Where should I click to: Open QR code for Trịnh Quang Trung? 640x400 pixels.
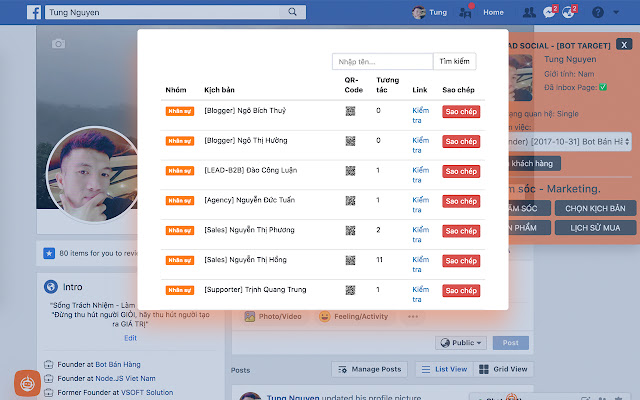(x=350, y=290)
